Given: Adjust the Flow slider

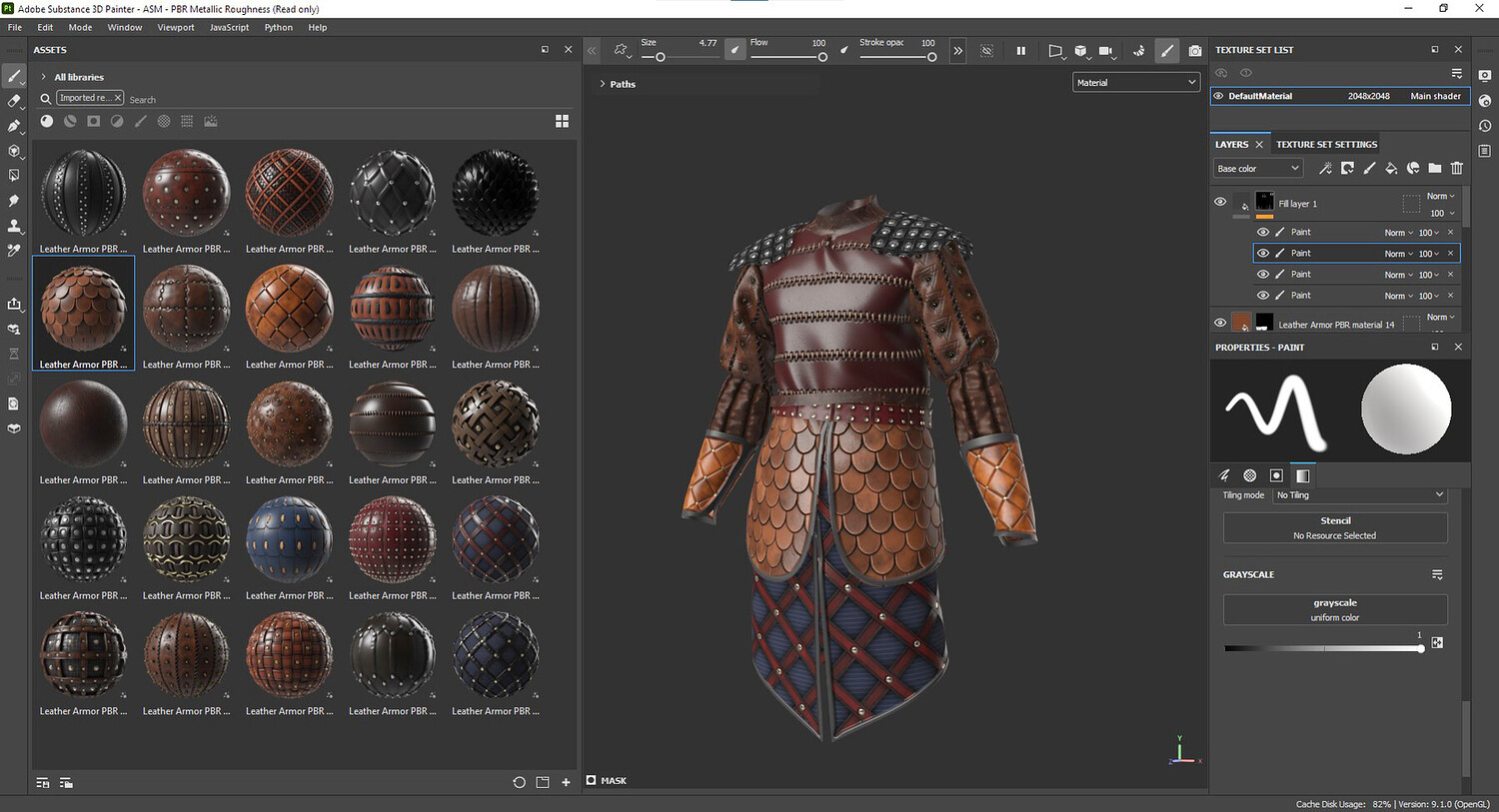Looking at the screenshot, I should (787, 57).
